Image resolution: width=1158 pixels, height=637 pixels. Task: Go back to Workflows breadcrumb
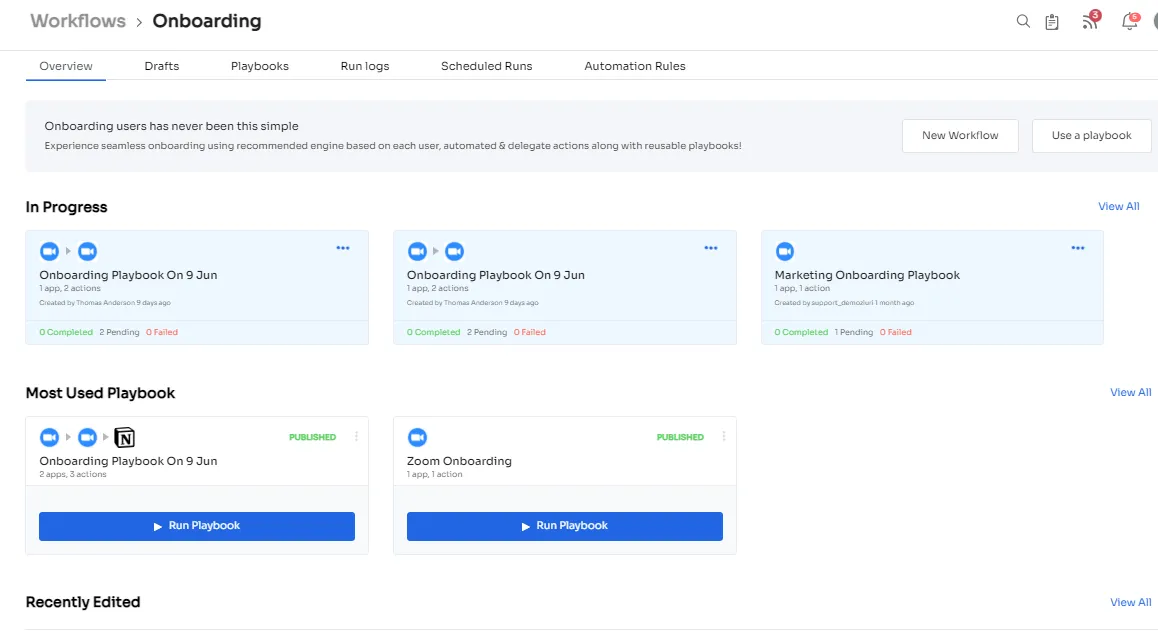[78, 21]
